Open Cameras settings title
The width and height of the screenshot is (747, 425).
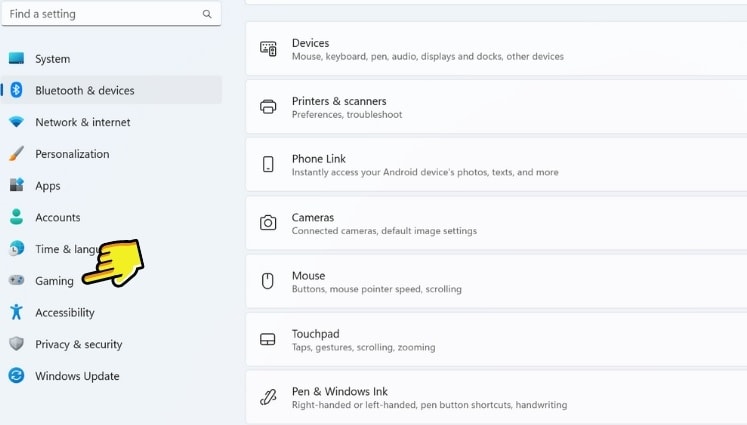(x=313, y=217)
